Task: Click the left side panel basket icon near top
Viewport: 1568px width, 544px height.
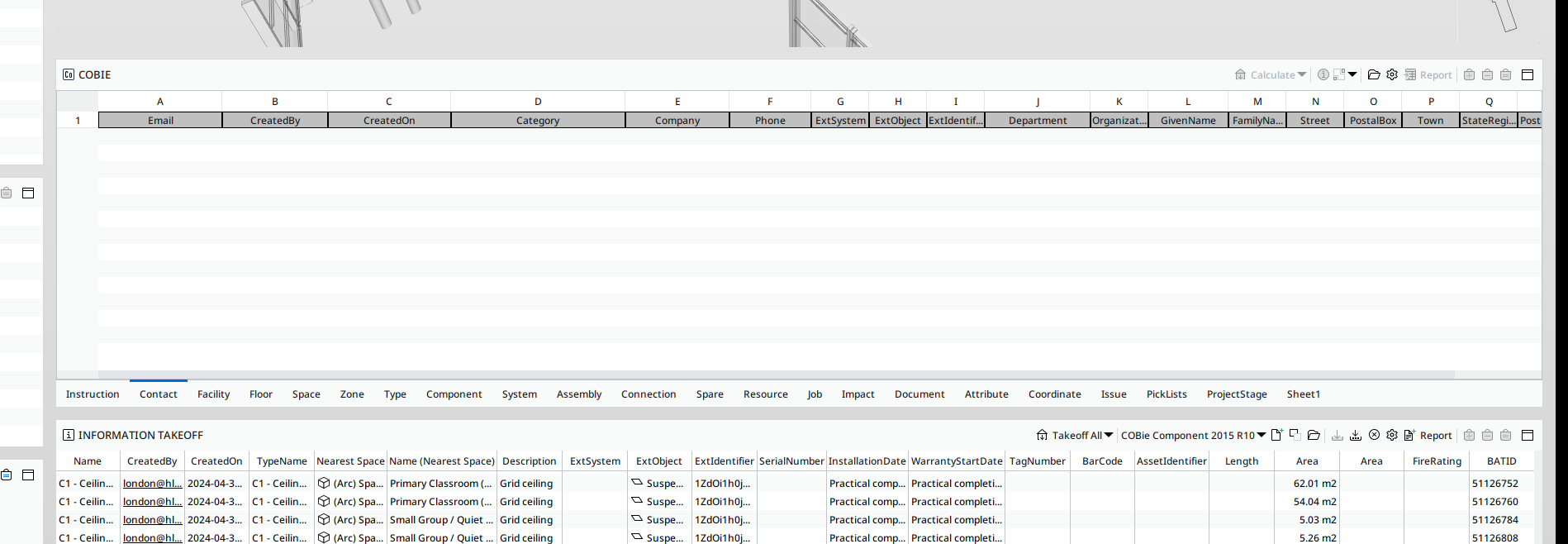Action: [x=6, y=193]
